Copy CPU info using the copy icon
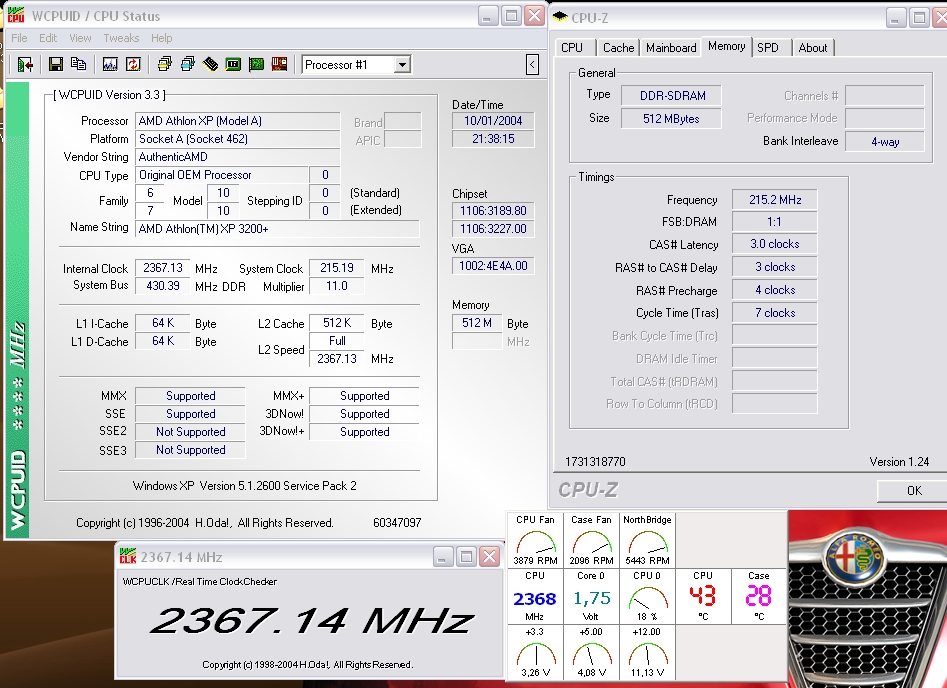Image resolution: width=947 pixels, height=688 pixels. (78, 64)
